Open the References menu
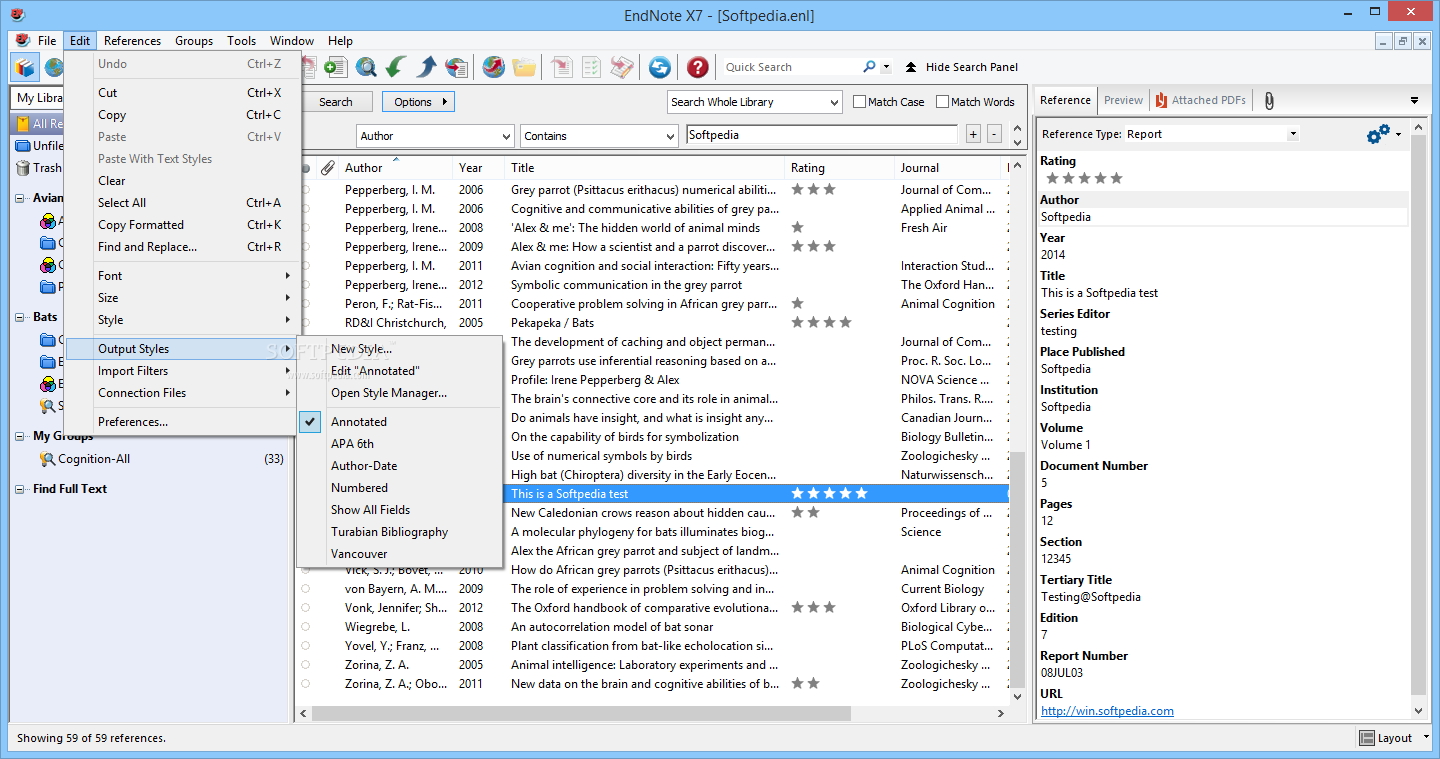This screenshot has height=759, width=1440. point(132,41)
